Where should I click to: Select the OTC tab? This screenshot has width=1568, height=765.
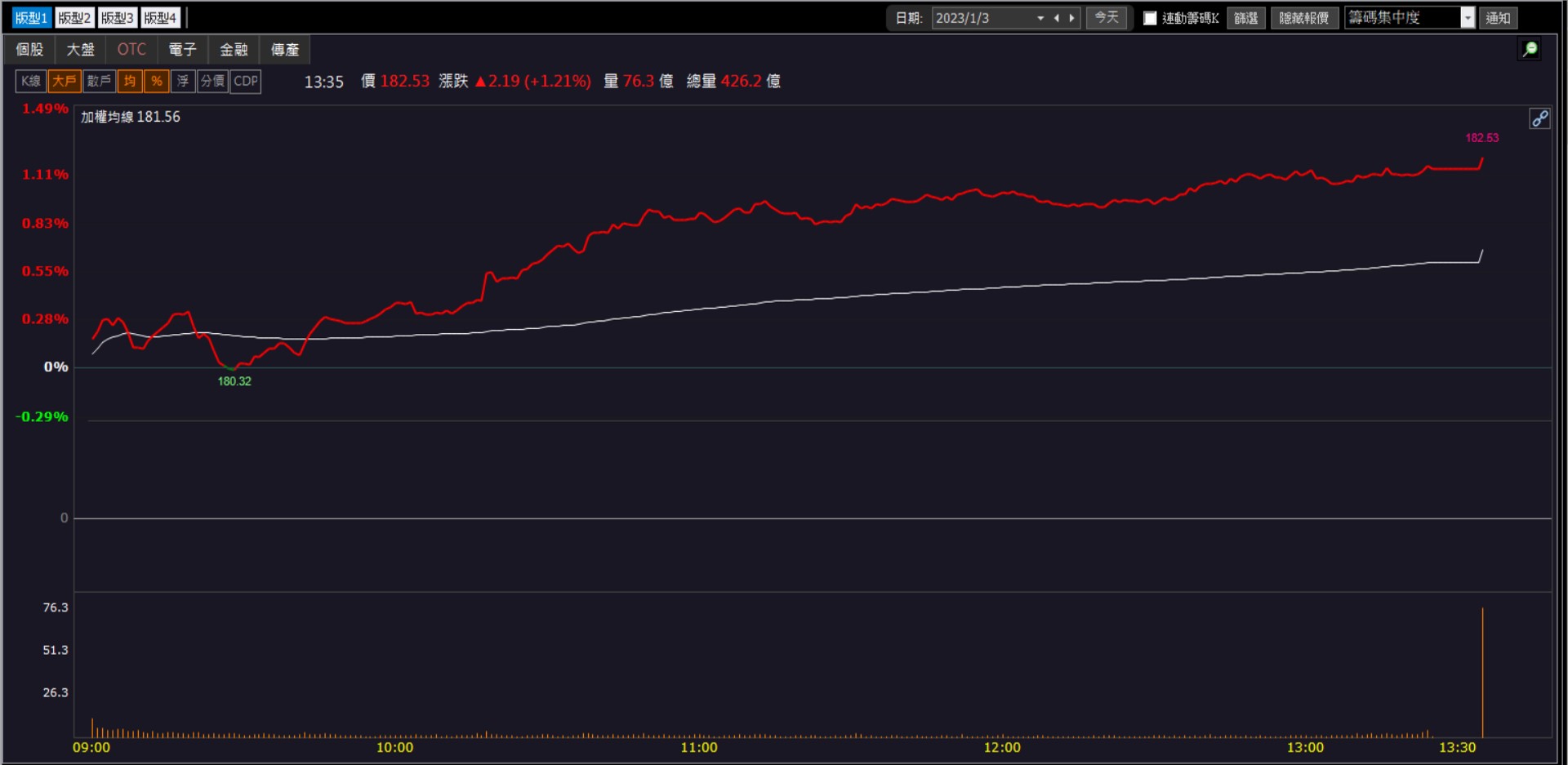click(x=131, y=50)
